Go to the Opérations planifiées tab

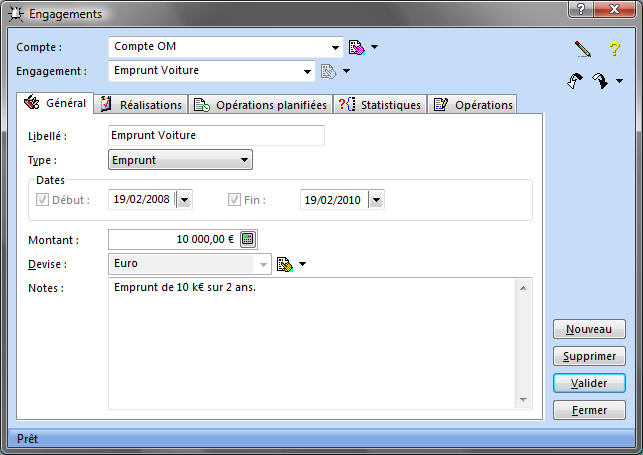click(260, 104)
